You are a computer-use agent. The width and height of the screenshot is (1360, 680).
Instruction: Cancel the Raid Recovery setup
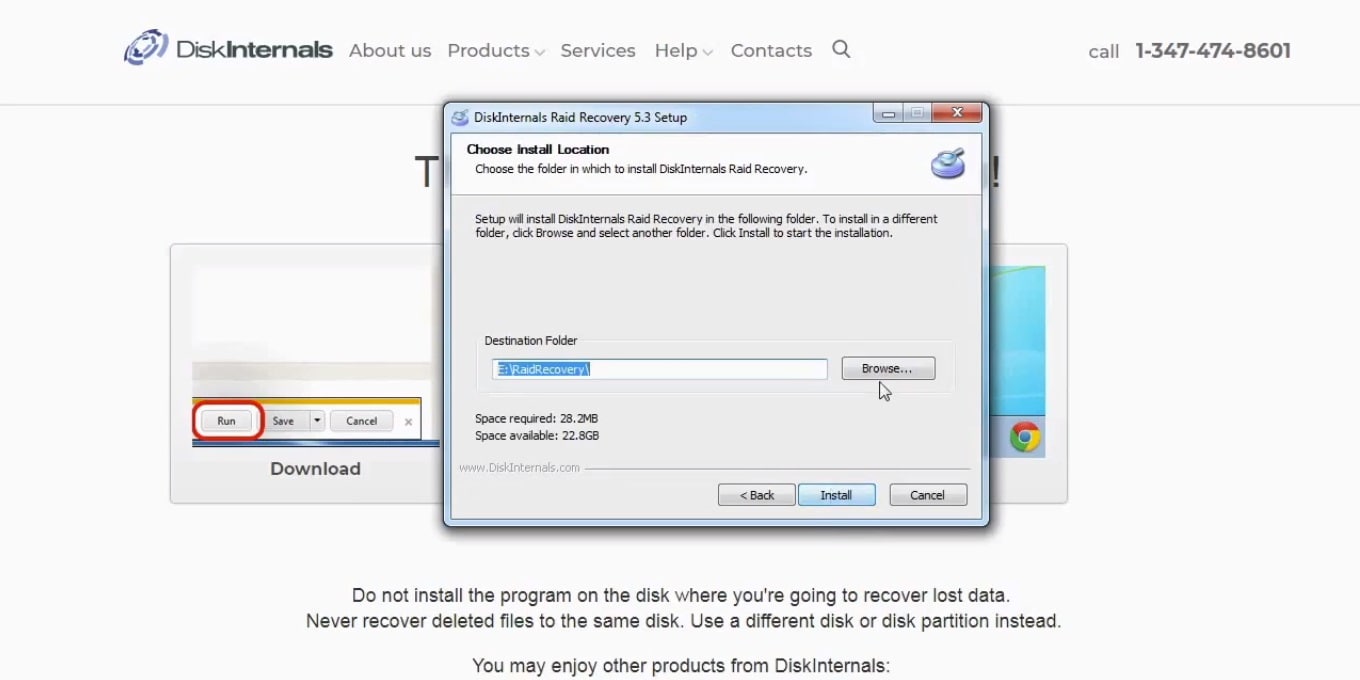click(927, 495)
